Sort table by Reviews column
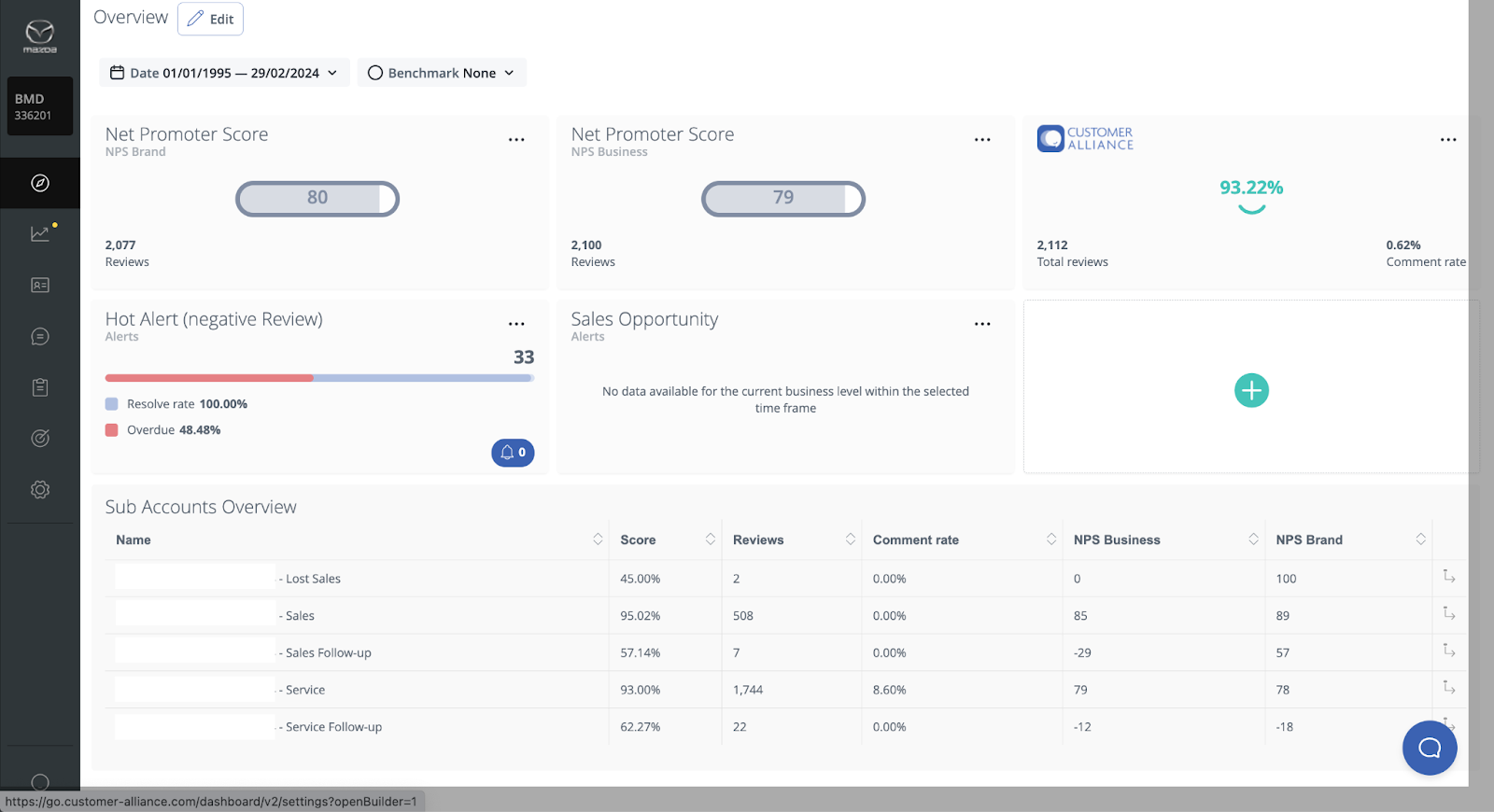This screenshot has height=812, width=1494. 851,539
